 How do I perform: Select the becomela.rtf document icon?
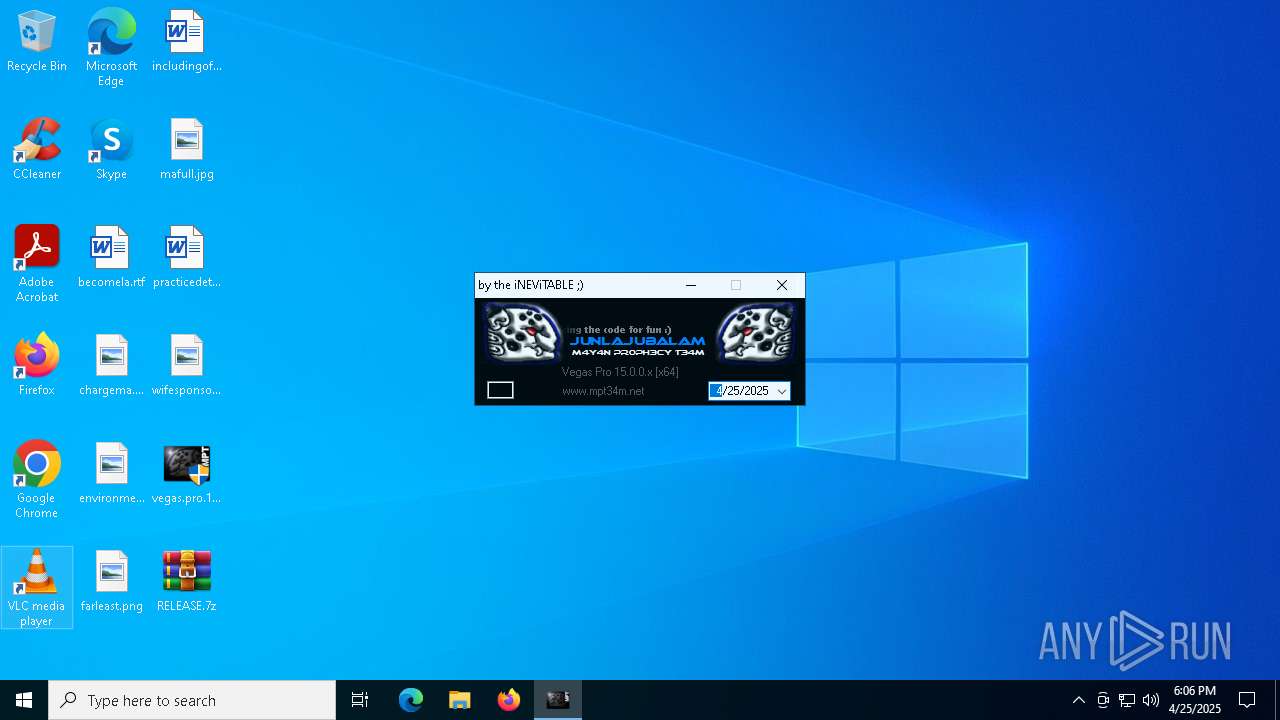point(111,257)
